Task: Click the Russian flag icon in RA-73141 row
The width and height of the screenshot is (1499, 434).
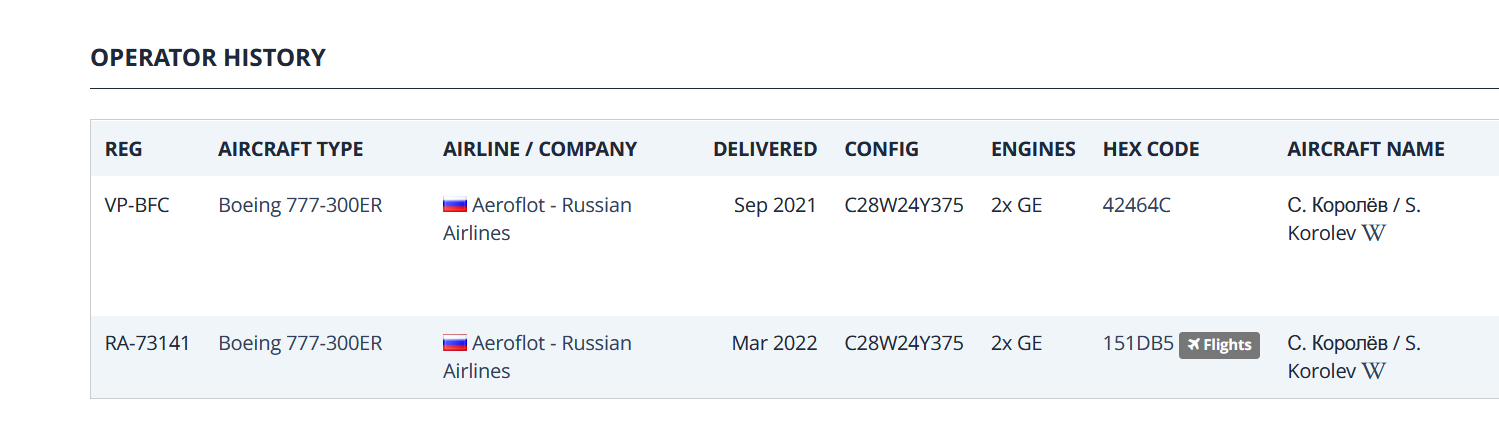Action: (x=455, y=344)
